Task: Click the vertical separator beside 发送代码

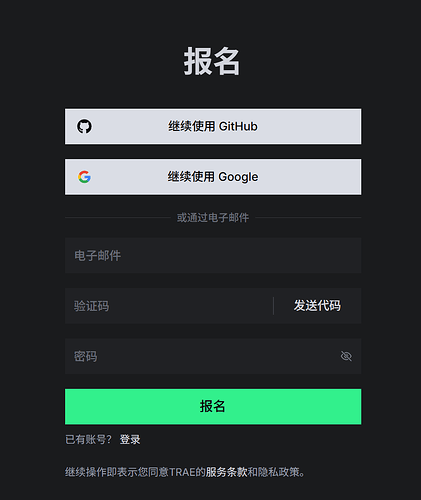Action: click(x=273, y=306)
